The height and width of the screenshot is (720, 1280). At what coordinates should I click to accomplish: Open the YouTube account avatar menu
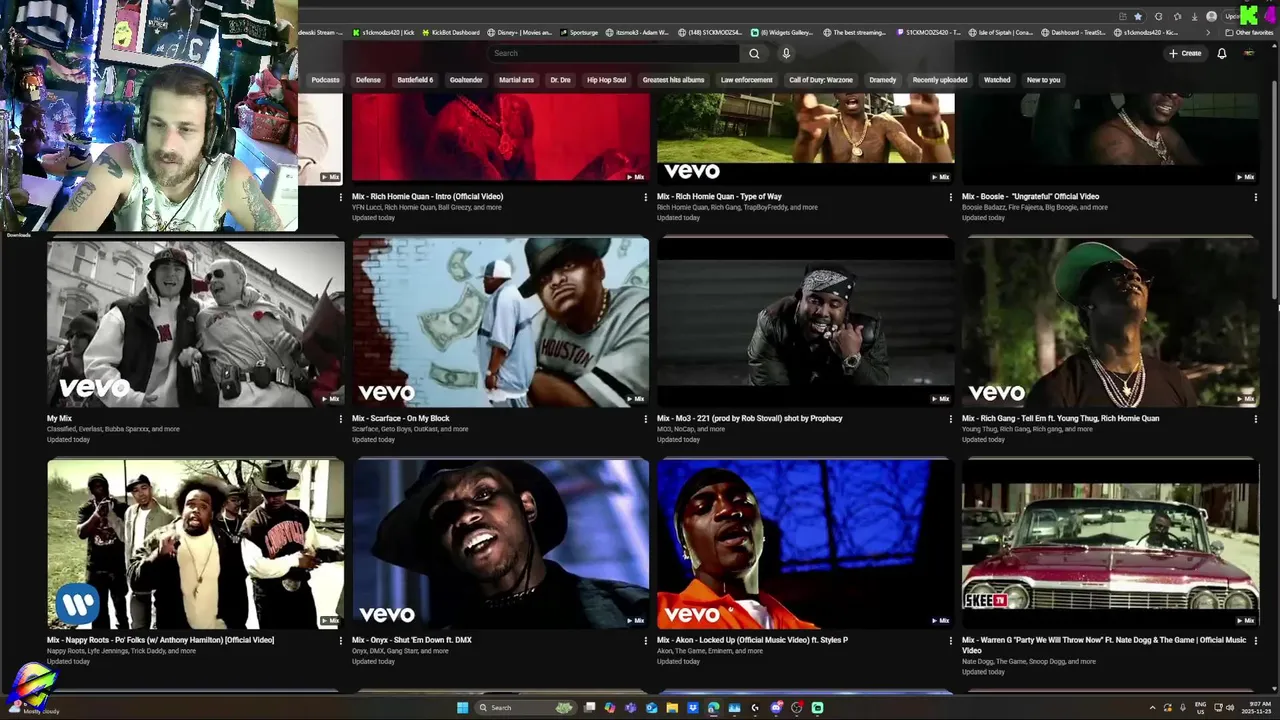1248,53
